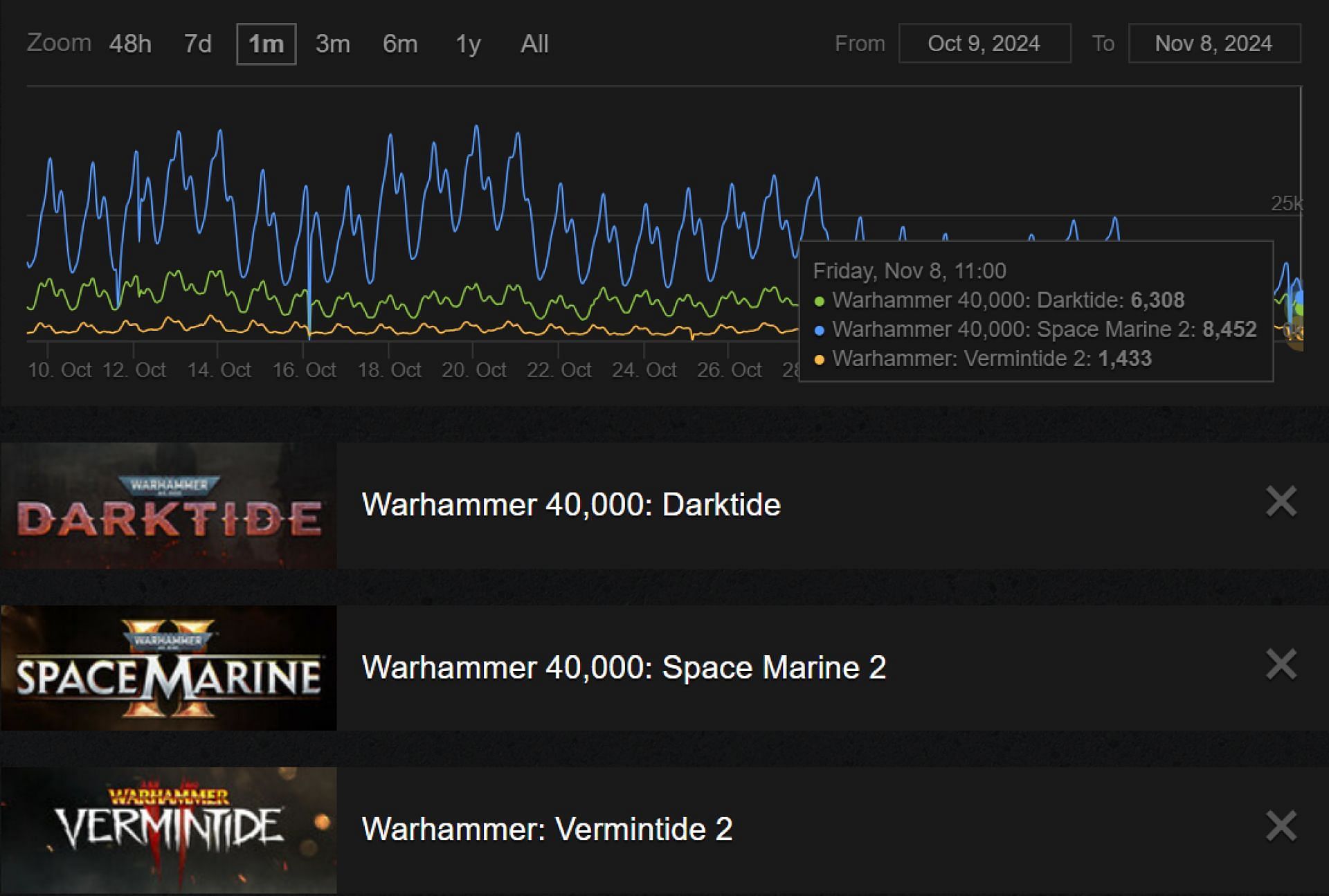Click the 25k y-axis label
The image size is (1329, 896).
click(x=1287, y=203)
